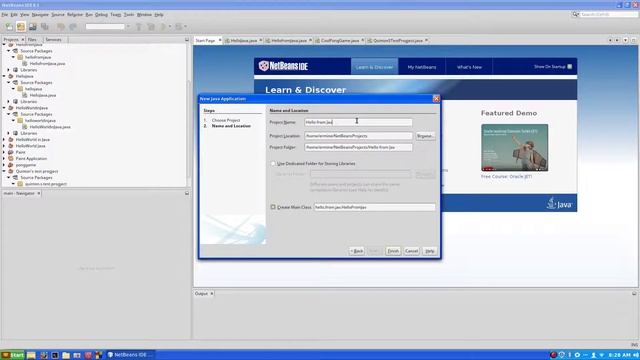Click the Paint Application project icon
640x360 pixels.
point(11,158)
